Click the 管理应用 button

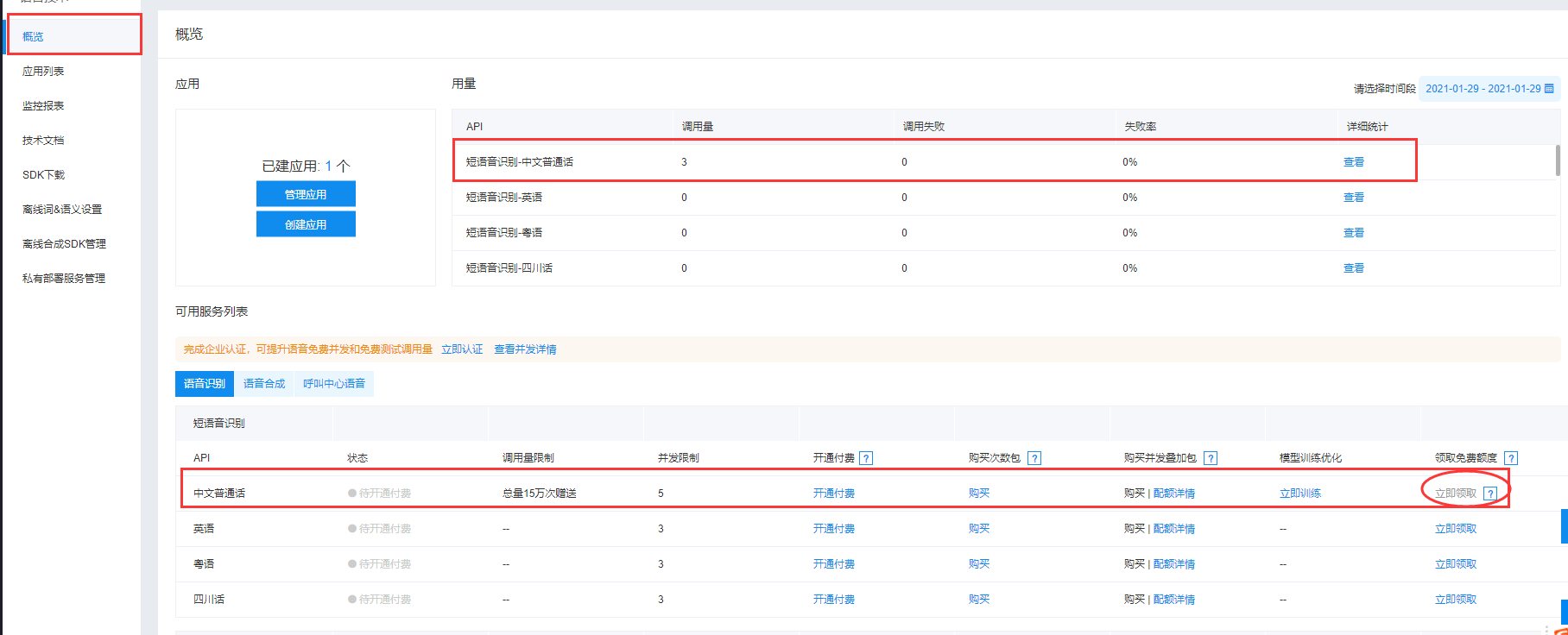pyautogui.click(x=306, y=194)
